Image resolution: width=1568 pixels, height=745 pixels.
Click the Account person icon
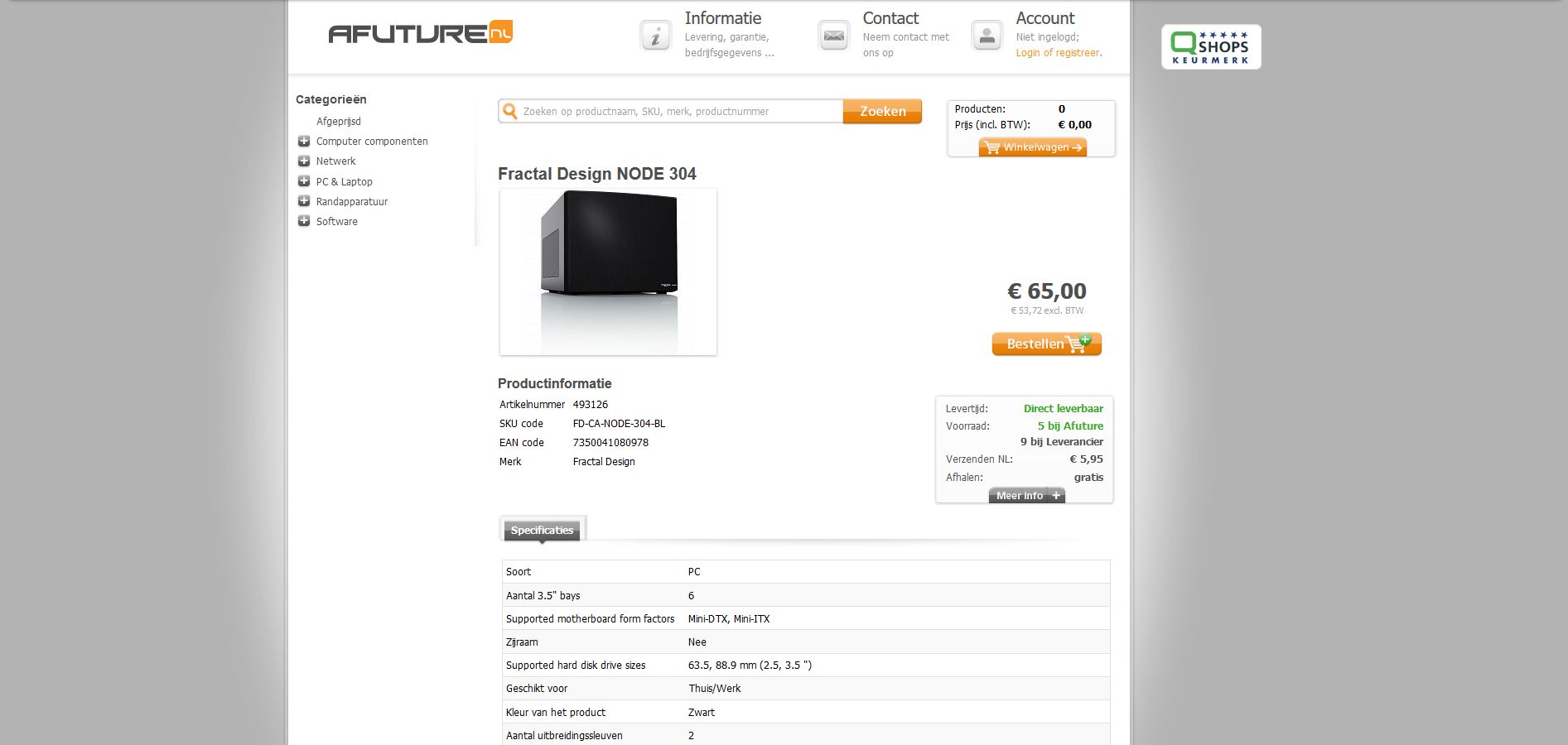point(987,36)
